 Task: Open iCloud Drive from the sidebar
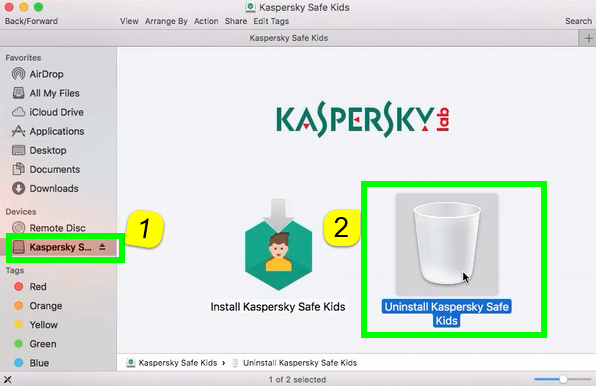(x=48, y=112)
